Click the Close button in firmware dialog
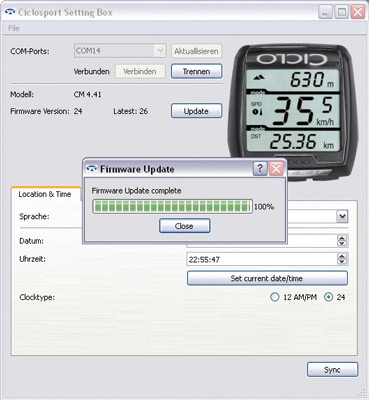Viewport: 369px width, 400px height. click(x=184, y=226)
